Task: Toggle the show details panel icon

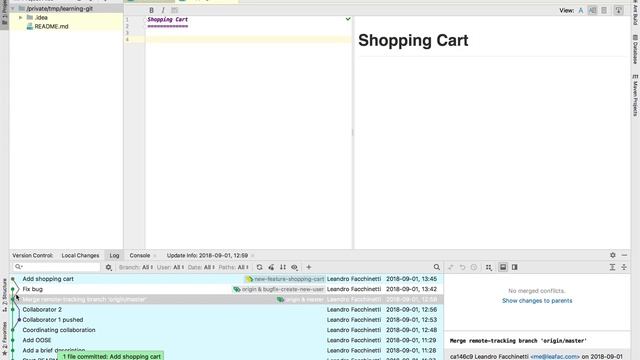Action: coord(503,267)
